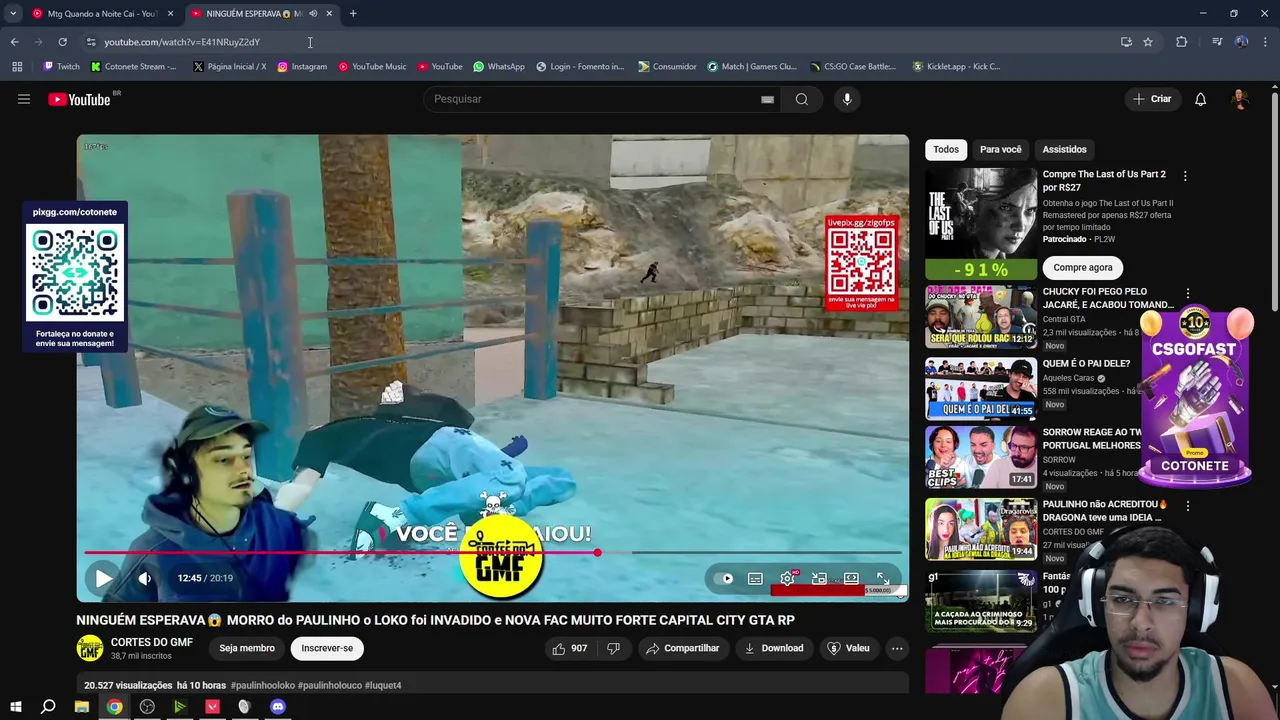
Task: Open CORTES DO GMF channel avatar
Action: [x=90, y=648]
